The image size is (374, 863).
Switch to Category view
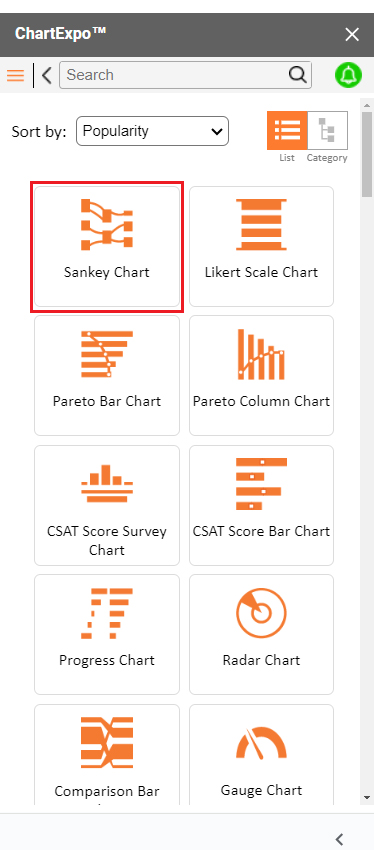(327, 131)
